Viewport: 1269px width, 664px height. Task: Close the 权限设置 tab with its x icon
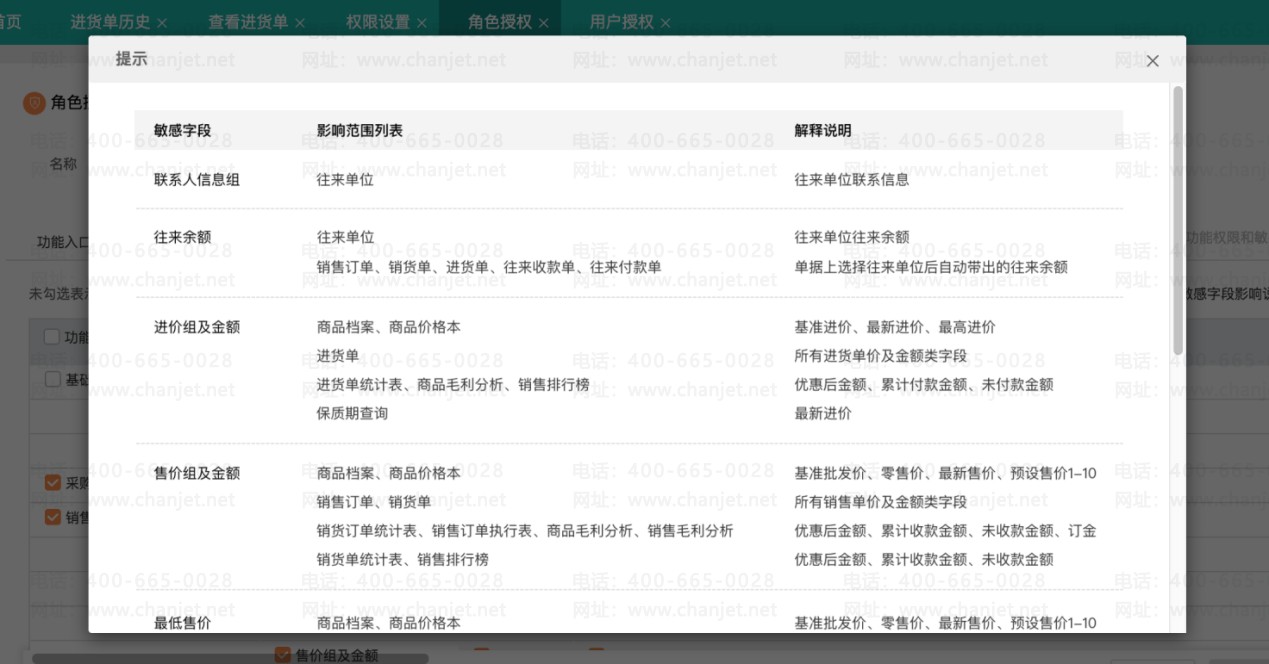[x=422, y=22]
